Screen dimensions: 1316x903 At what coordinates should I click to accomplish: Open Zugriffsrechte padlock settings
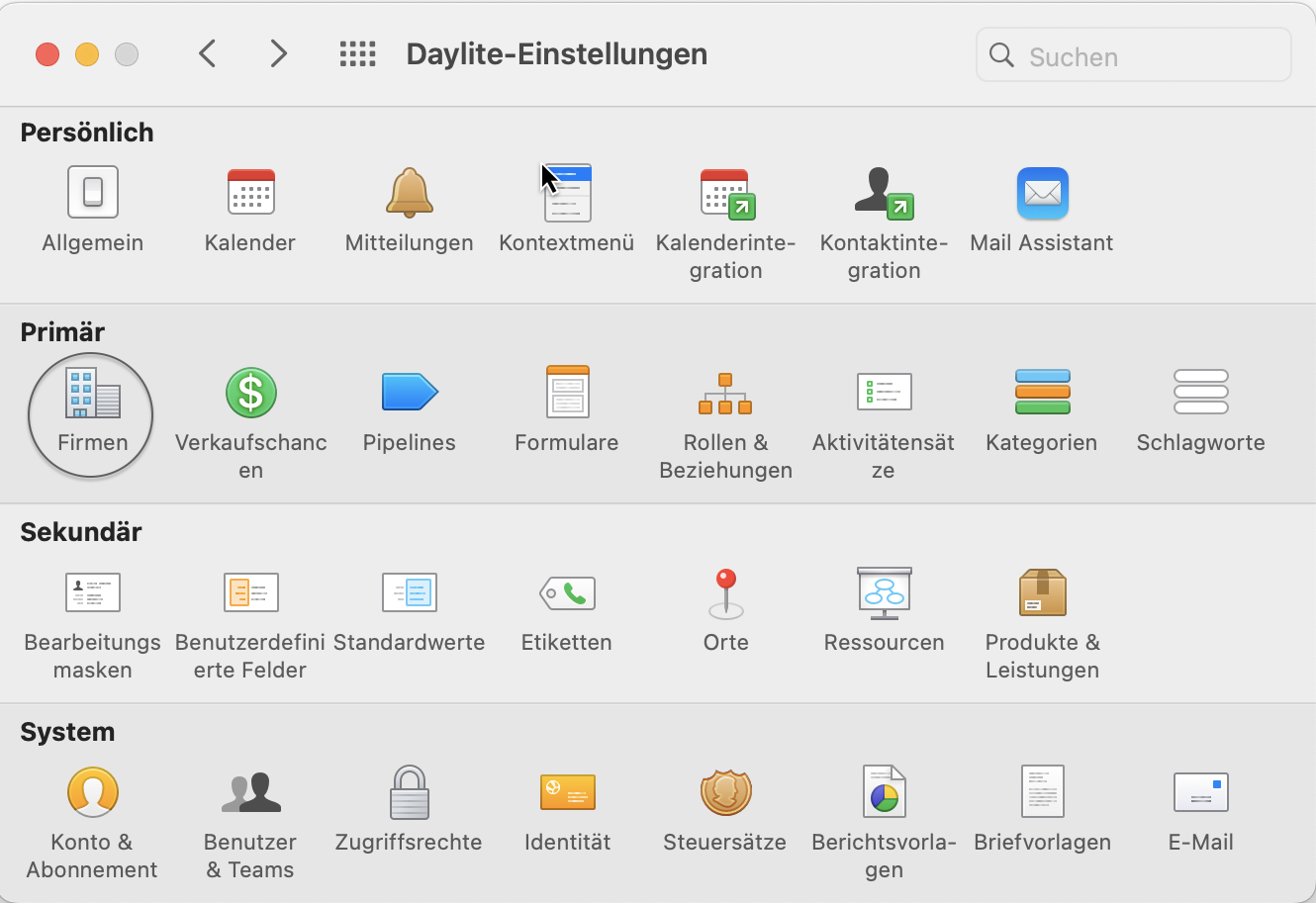(409, 793)
